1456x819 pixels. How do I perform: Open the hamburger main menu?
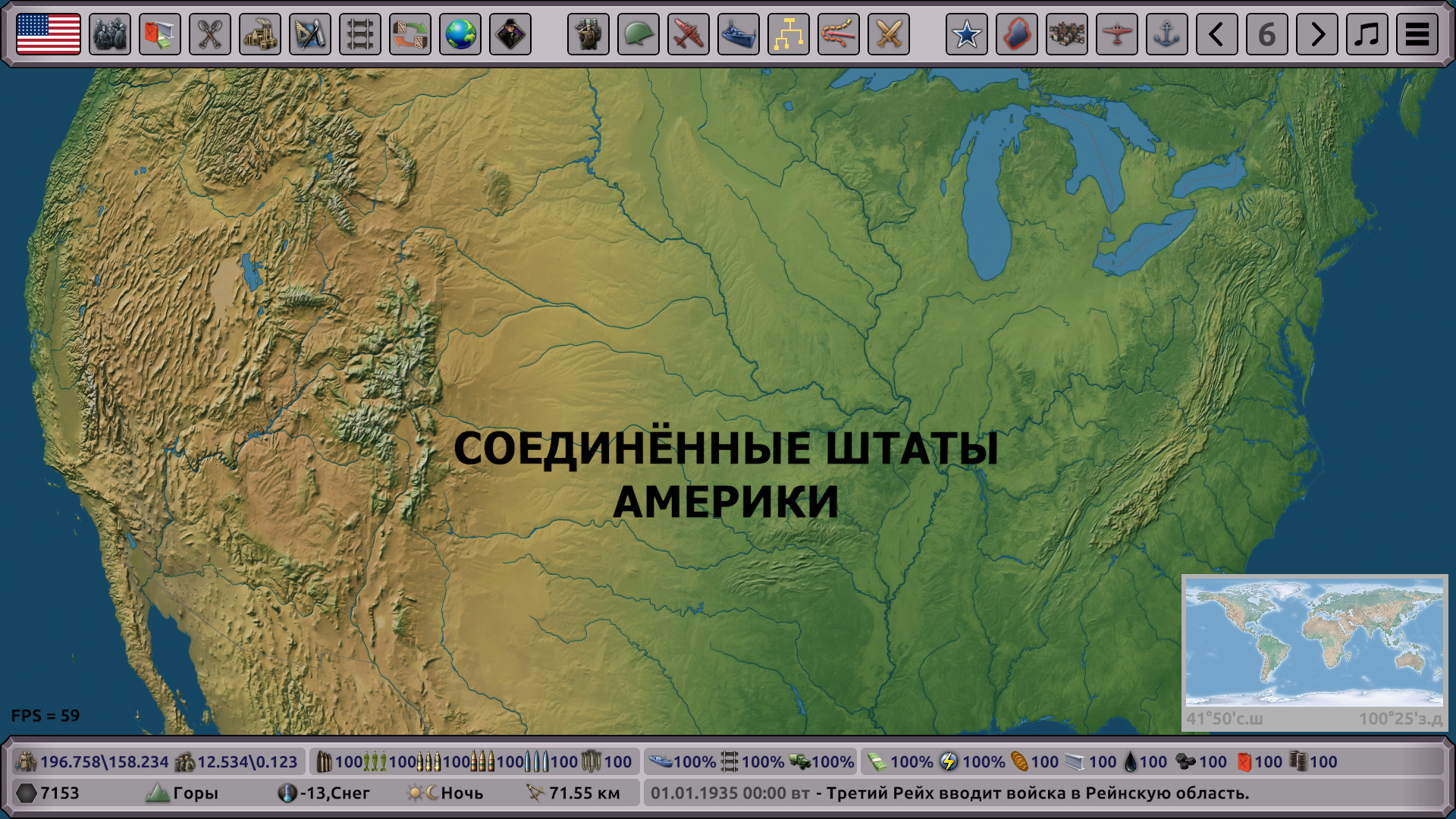(x=1417, y=34)
